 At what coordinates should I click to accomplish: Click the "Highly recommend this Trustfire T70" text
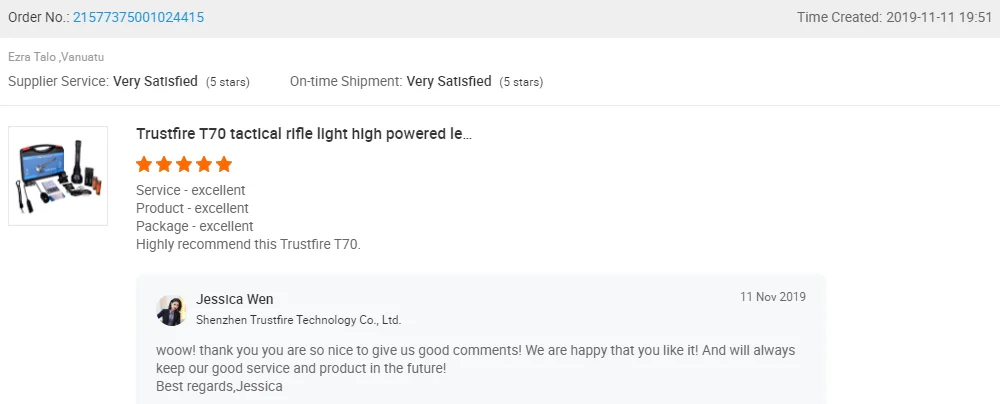coord(248,244)
